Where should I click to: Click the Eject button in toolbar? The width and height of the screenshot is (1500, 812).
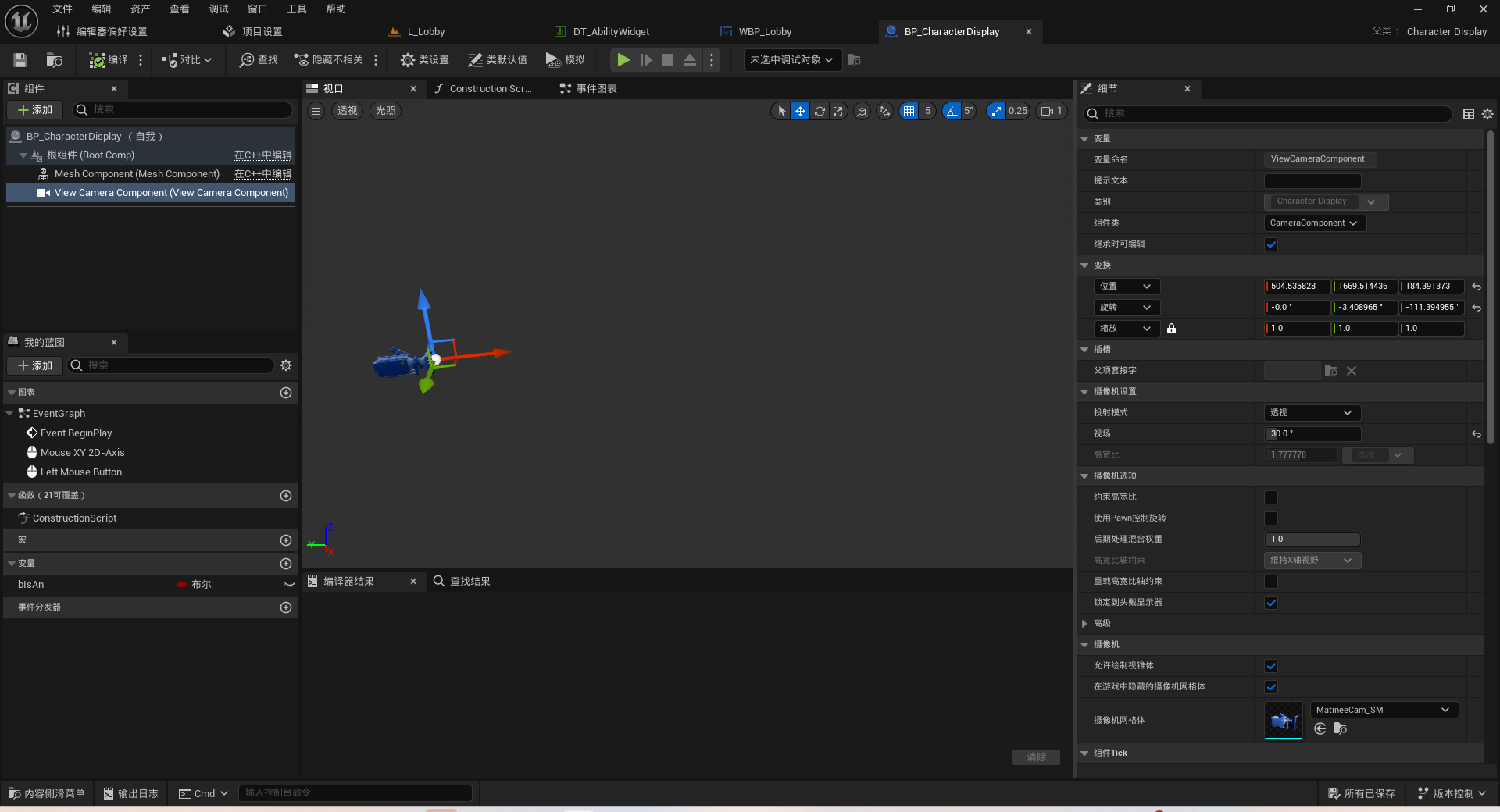(690, 60)
